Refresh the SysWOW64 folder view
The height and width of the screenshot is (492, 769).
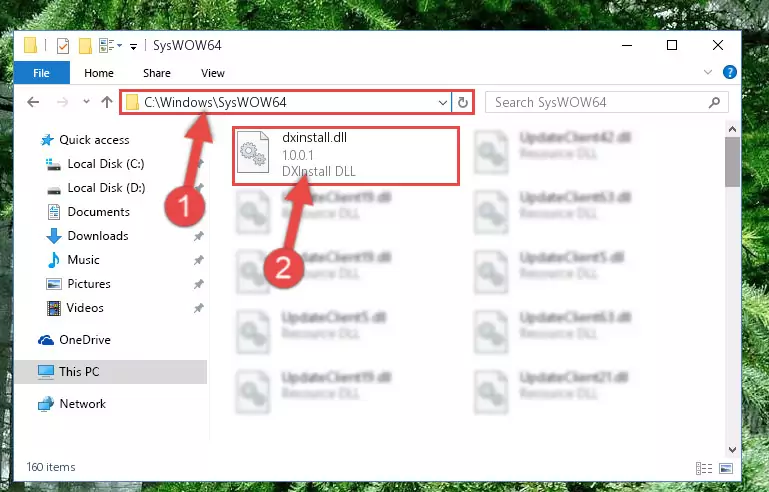tap(462, 103)
